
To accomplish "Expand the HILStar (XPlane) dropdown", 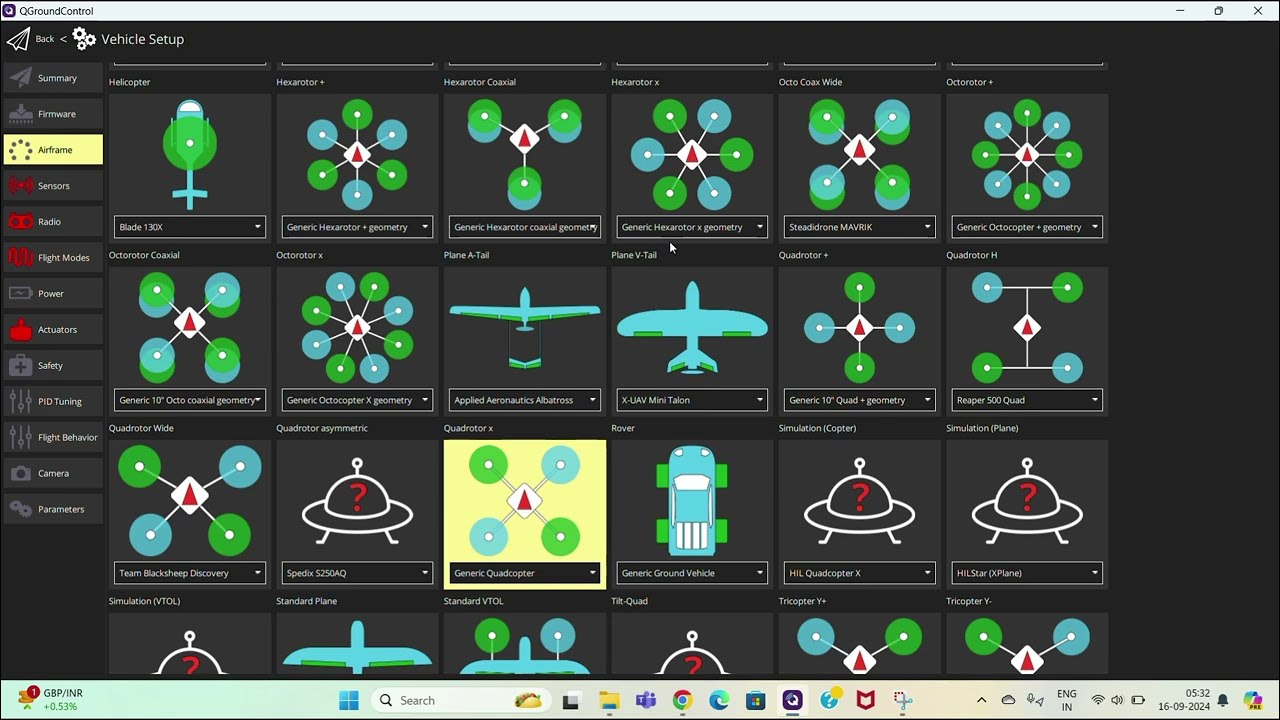I will pyautogui.click(x=1027, y=573).
